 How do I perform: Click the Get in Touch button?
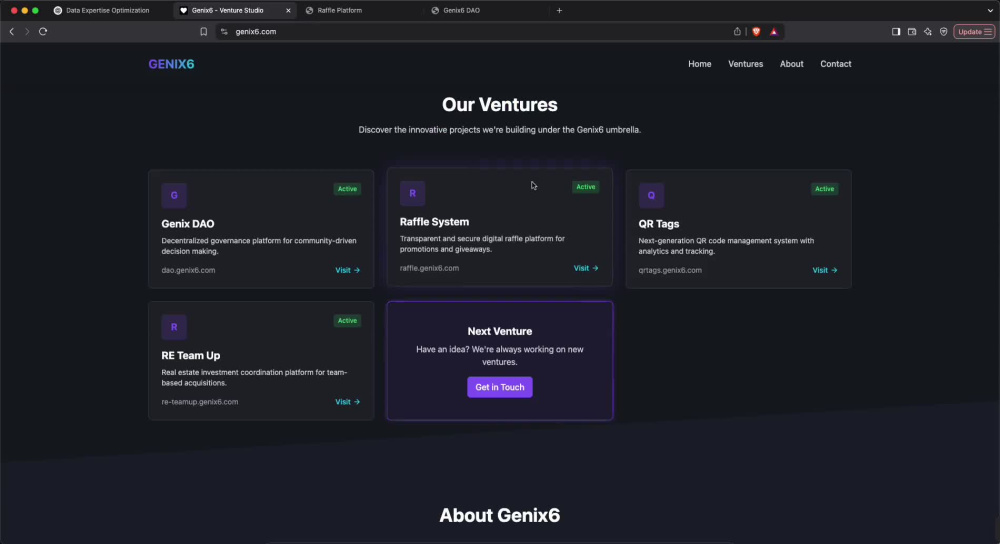point(500,387)
